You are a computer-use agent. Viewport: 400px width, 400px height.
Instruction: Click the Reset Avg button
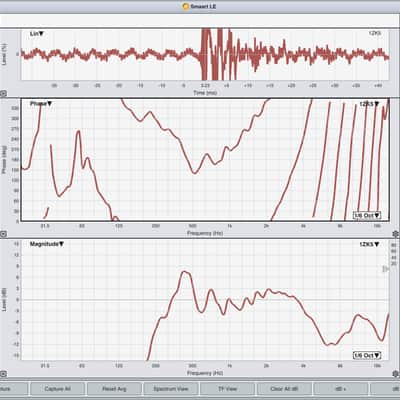pos(114,389)
